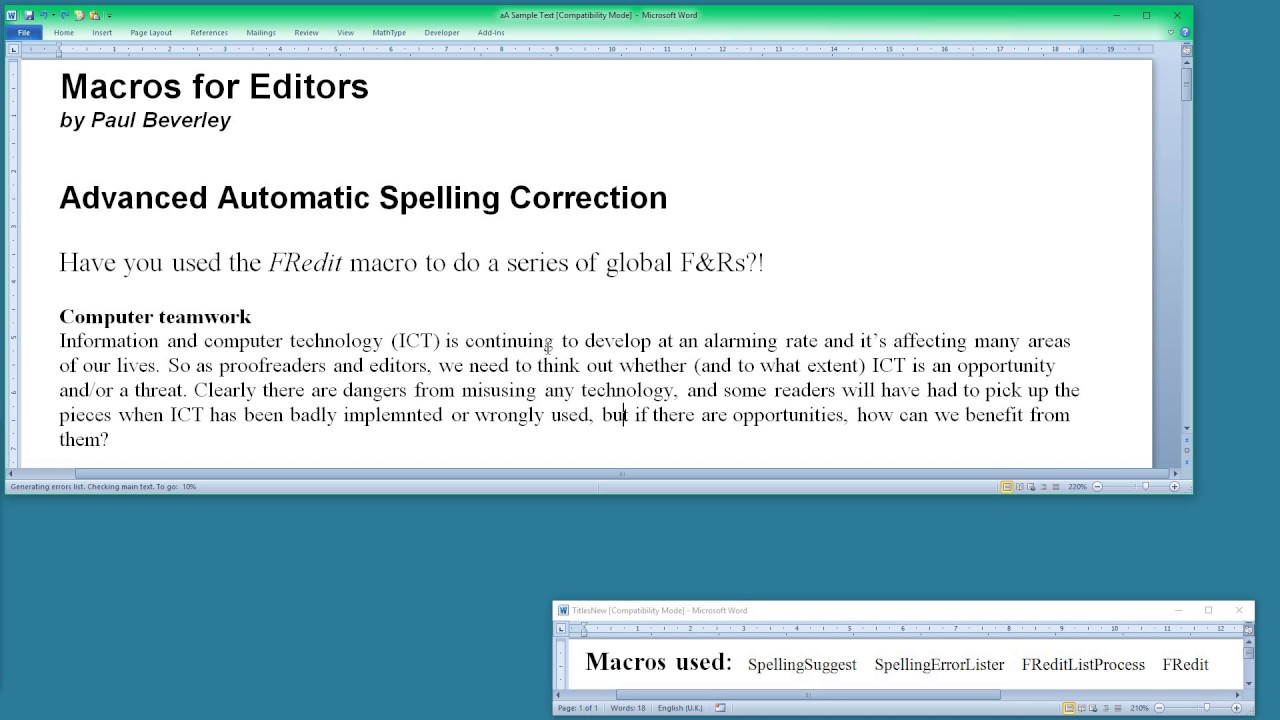
Task: Select Draft view in main window
Action: click(1056, 487)
